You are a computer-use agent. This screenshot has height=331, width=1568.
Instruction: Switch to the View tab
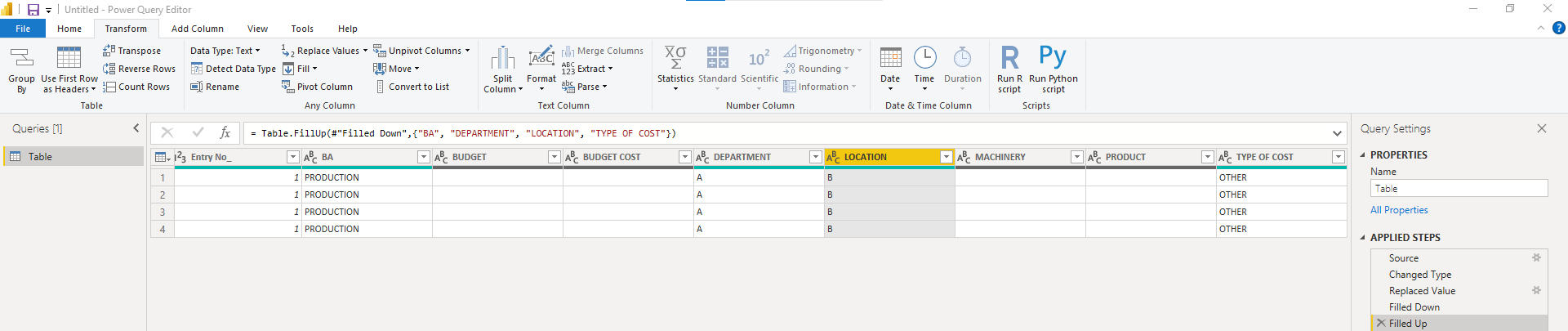tap(257, 29)
